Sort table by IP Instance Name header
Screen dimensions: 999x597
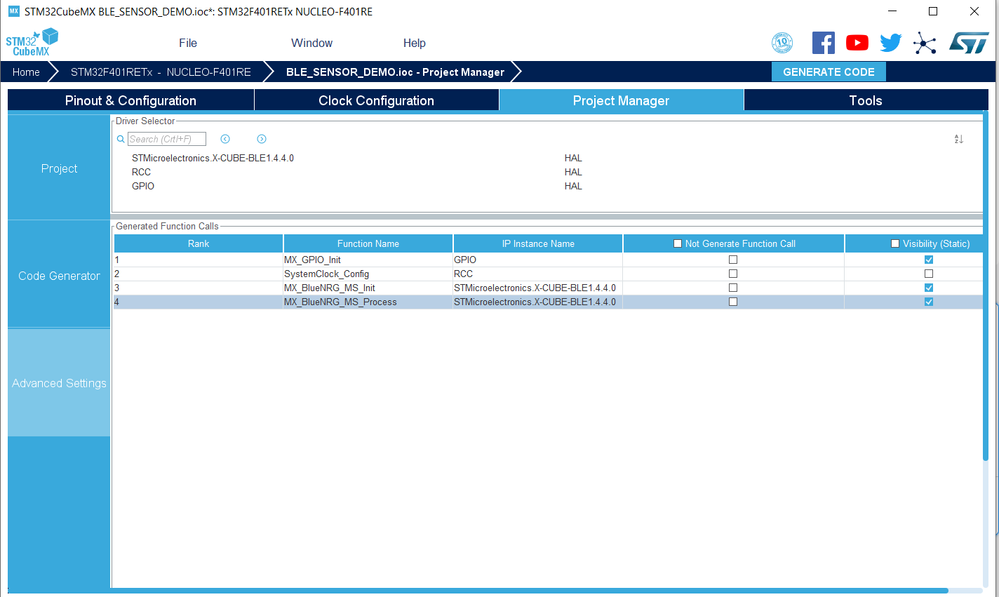coord(538,243)
